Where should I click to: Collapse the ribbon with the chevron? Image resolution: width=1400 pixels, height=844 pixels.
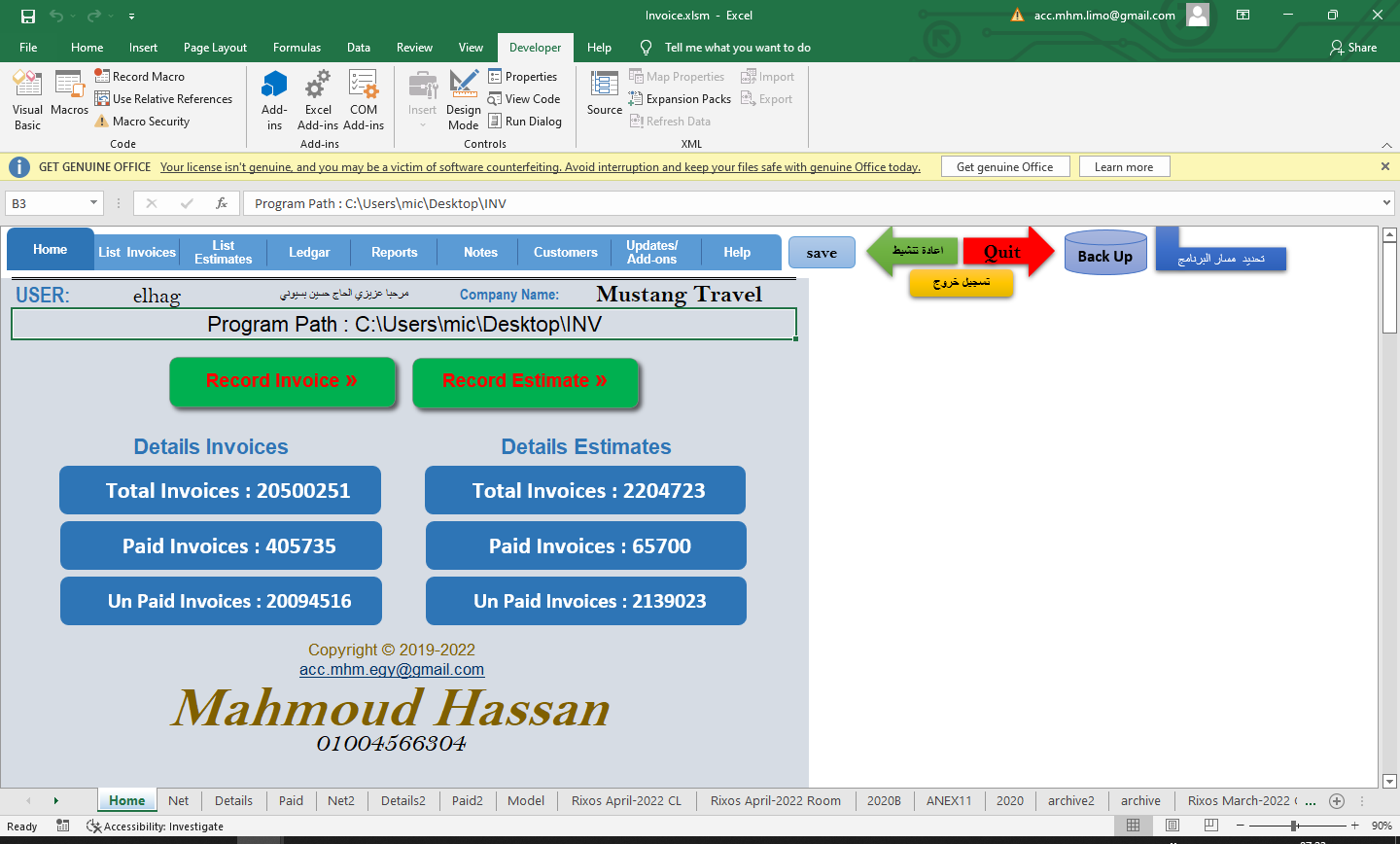(1386, 145)
